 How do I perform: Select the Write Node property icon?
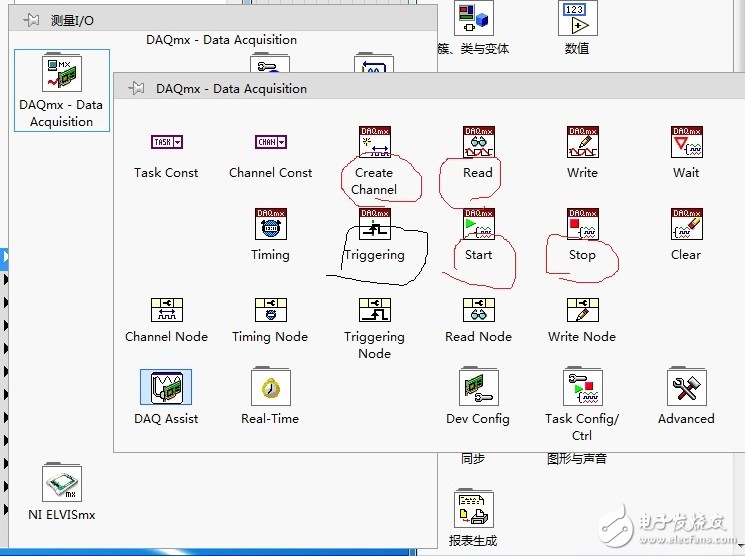[x=583, y=310]
